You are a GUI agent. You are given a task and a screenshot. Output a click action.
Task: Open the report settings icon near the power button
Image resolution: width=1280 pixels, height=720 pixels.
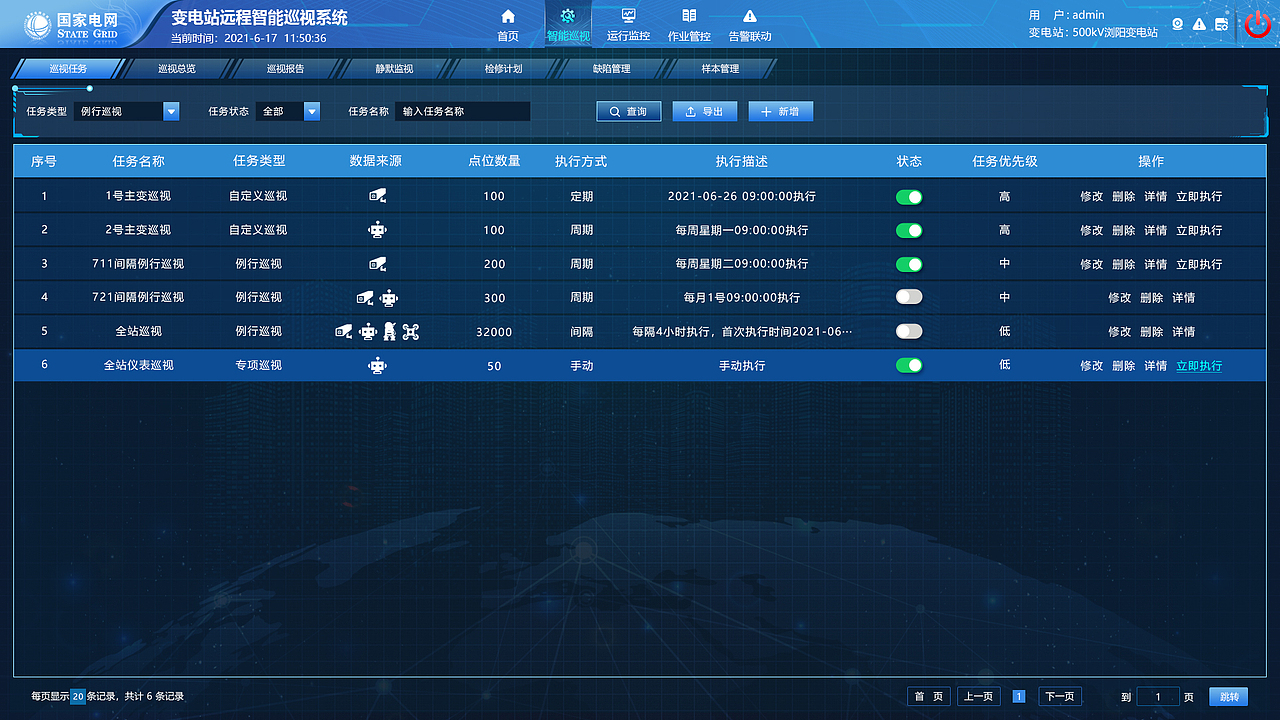[x=1222, y=24]
